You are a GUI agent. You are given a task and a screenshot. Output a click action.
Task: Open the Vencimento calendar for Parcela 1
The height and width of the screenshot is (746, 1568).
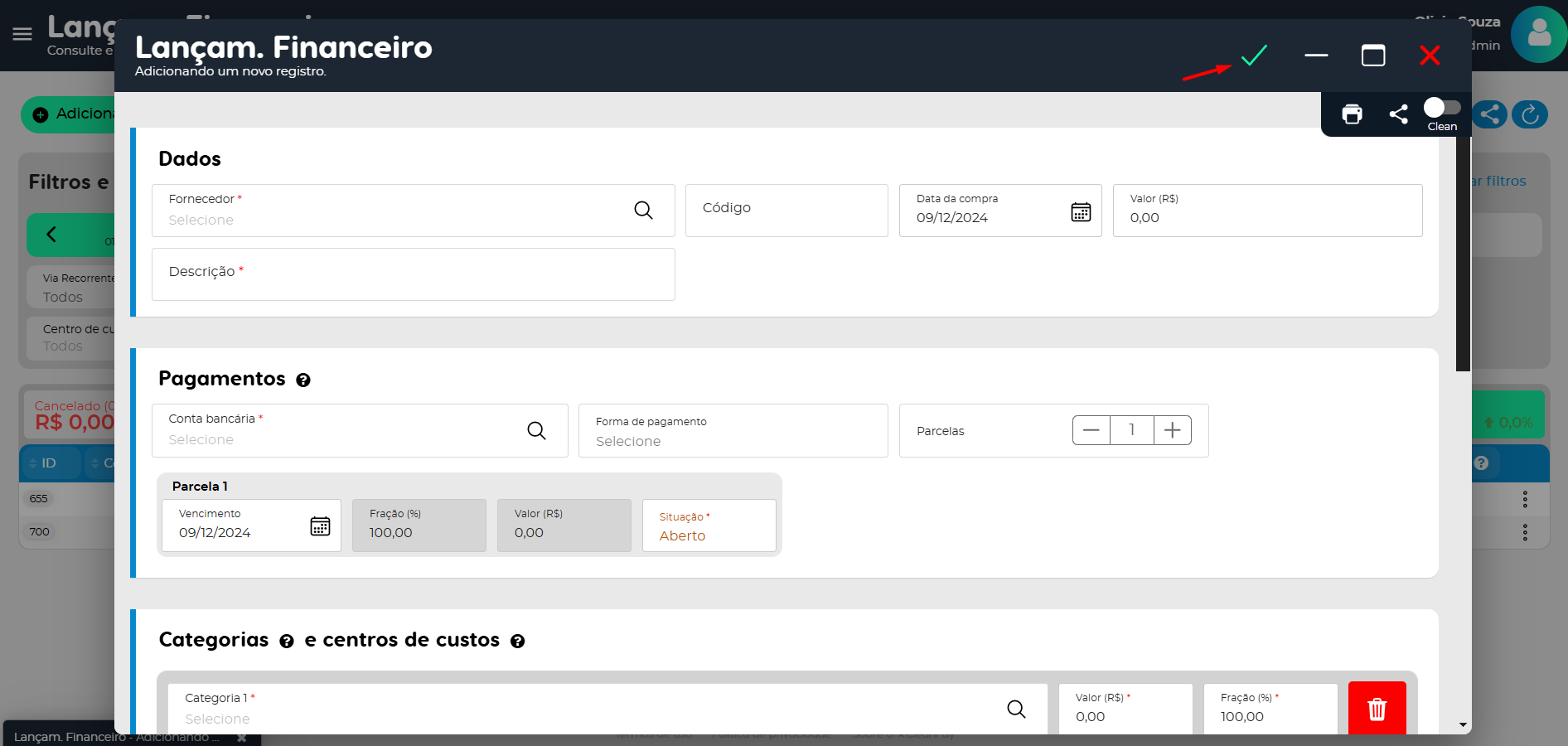(320, 526)
